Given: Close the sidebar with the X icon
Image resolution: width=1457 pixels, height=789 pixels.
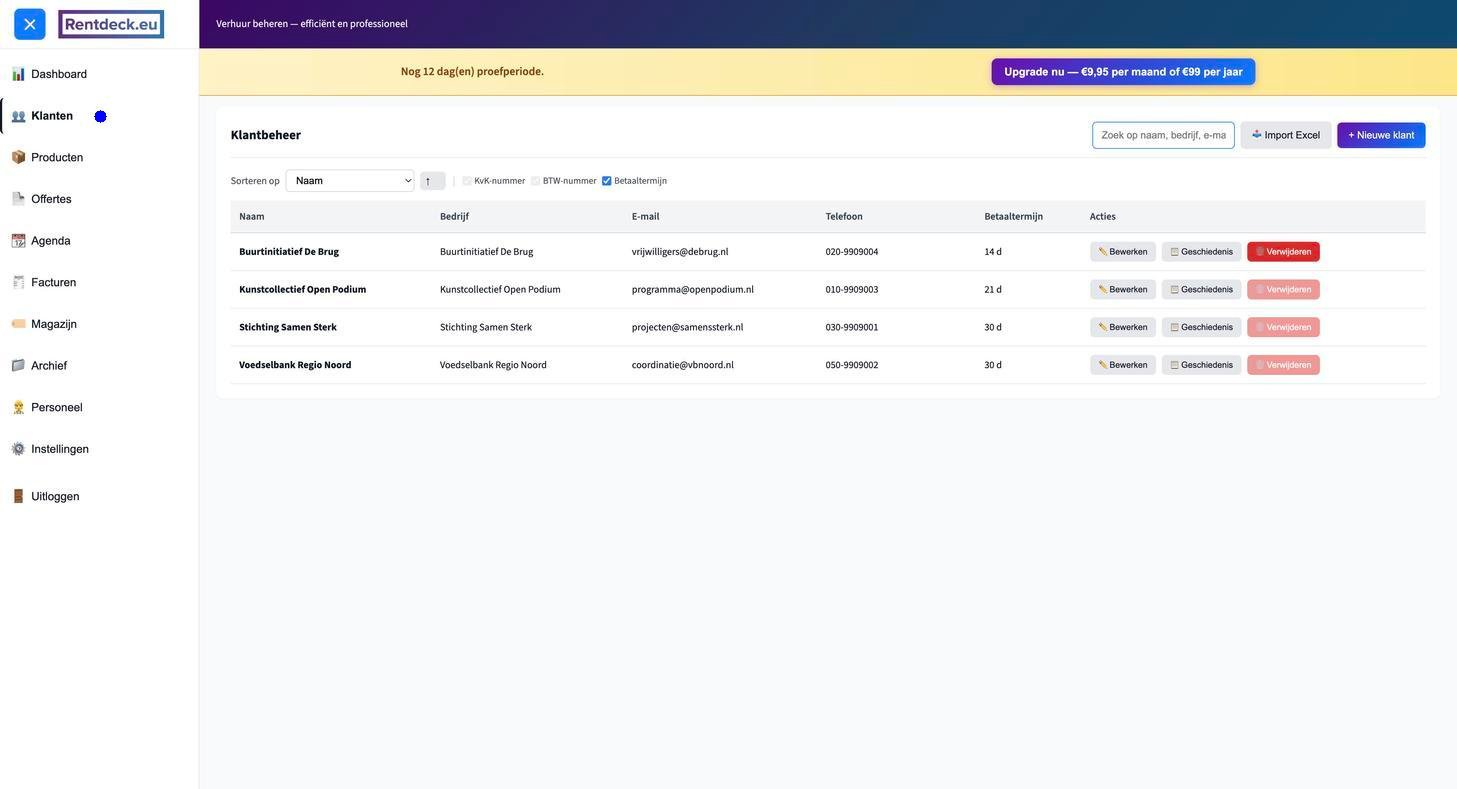Looking at the screenshot, I should pos(30,24).
